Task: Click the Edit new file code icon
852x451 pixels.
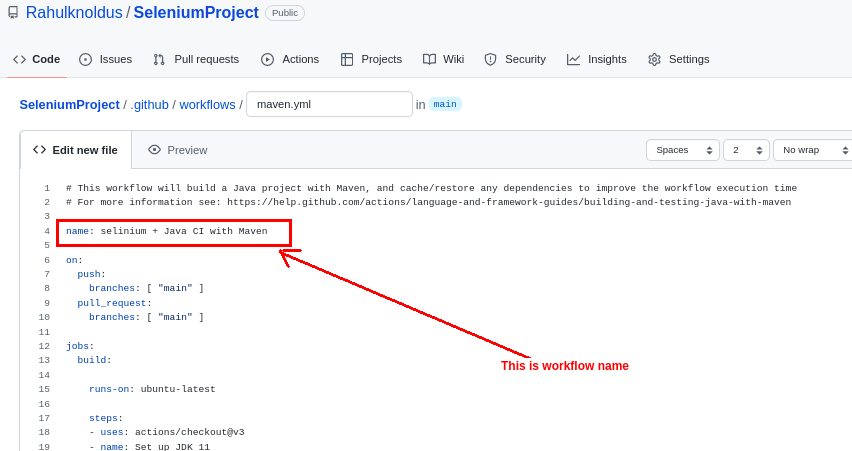Action: pyautogui.click(x=39, y=149)
